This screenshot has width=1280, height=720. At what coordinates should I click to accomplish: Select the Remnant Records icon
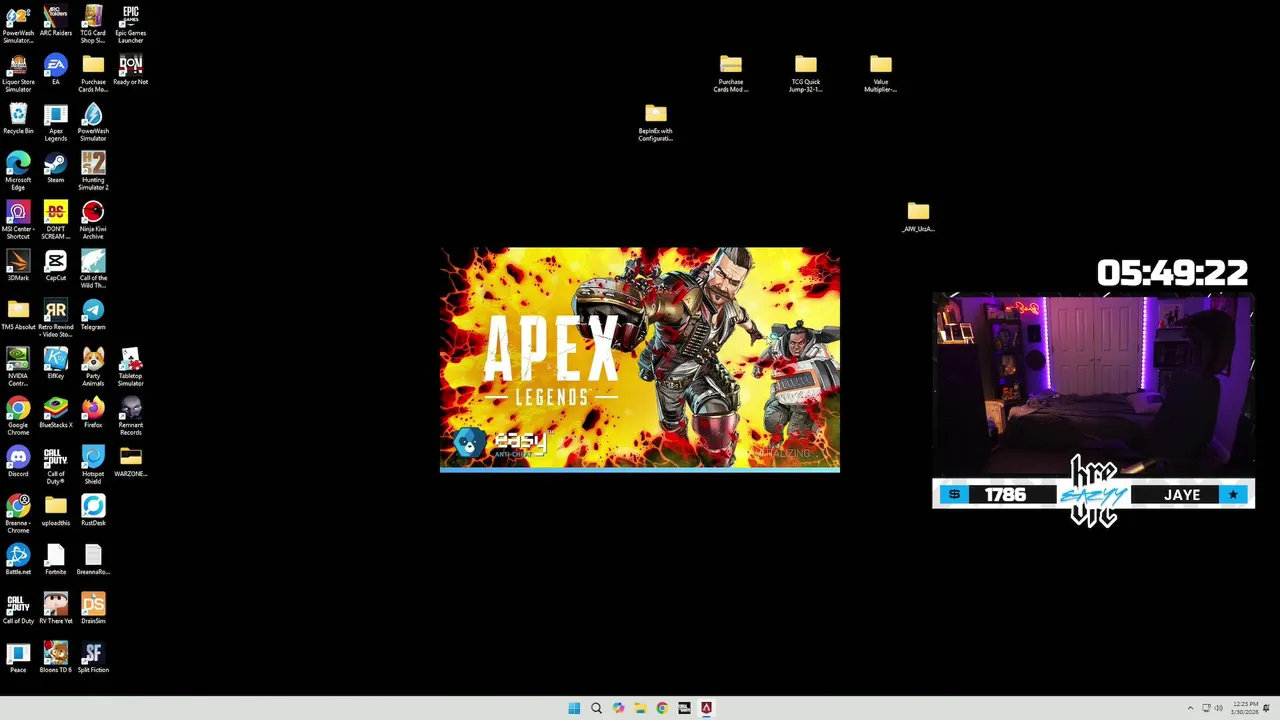(130, 417)
